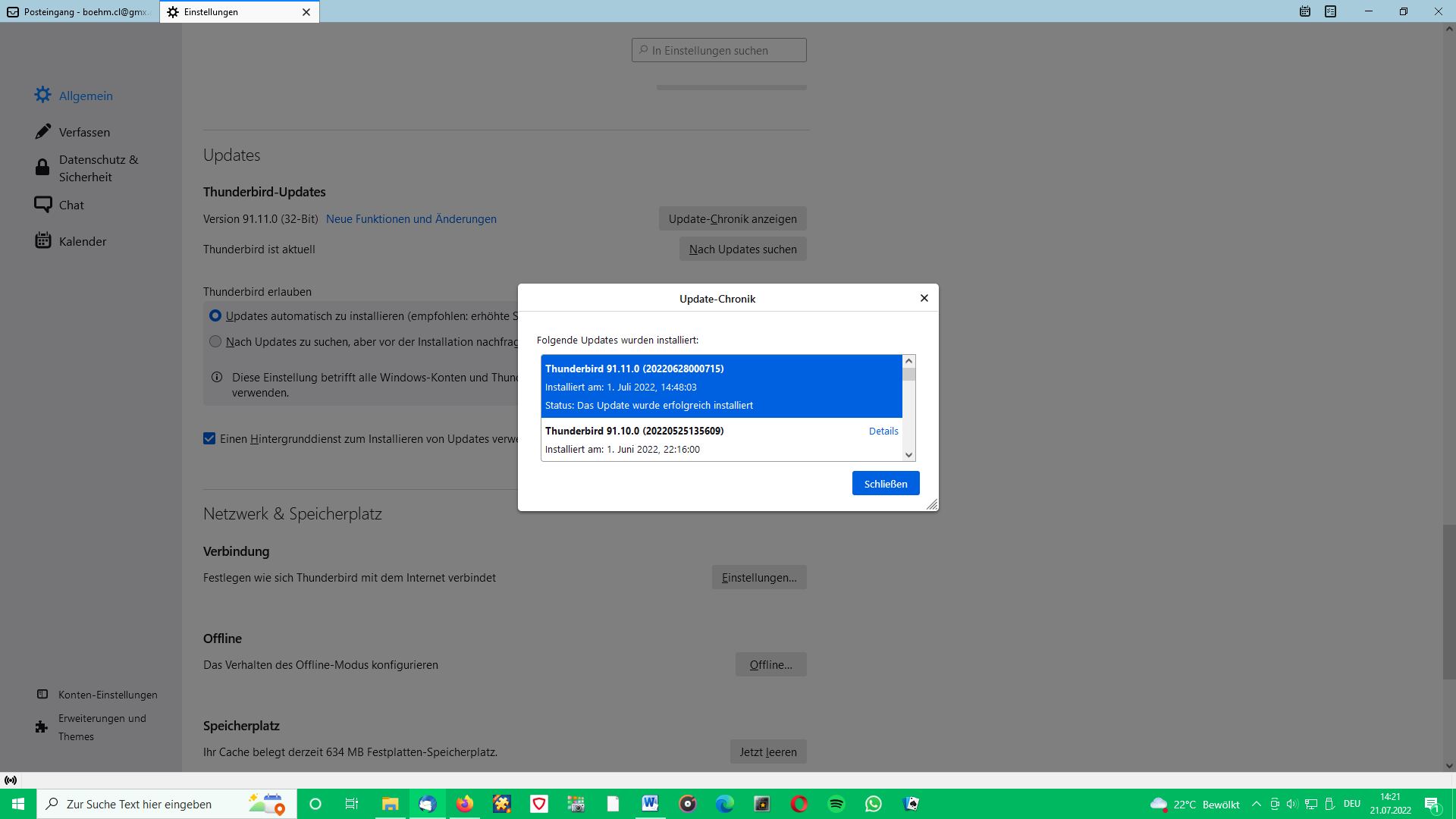Open Verfassen pencil icon in sidebar
Viewport: 1456px width, 819px height.
click(43, 132)
